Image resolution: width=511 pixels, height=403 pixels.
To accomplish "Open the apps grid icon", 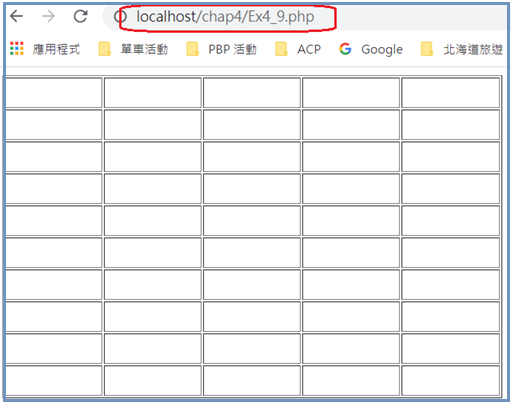I will (17, 49).
